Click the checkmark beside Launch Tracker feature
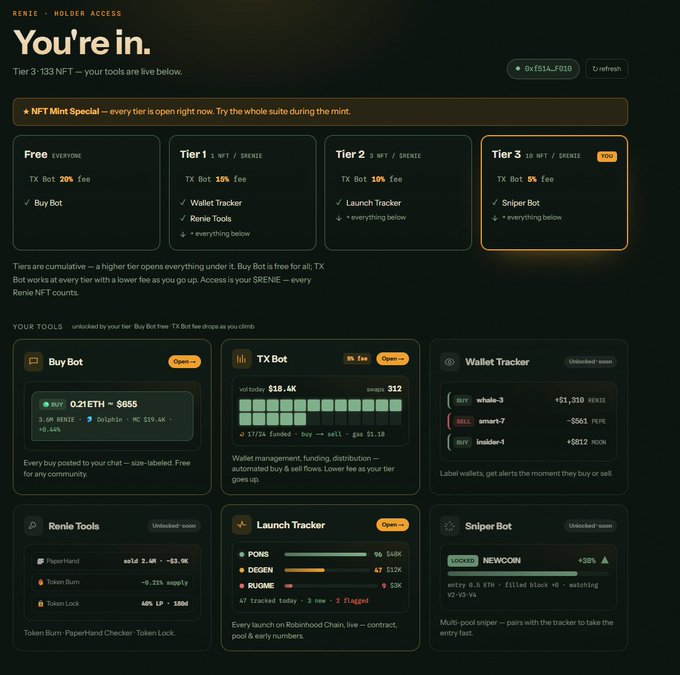 pyautogui.click(x=339, y=203)
